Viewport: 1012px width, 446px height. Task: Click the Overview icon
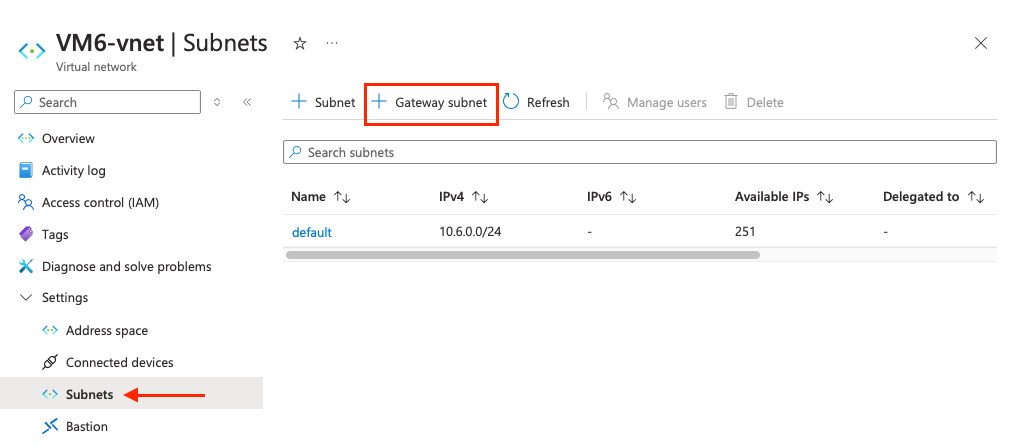26,138
